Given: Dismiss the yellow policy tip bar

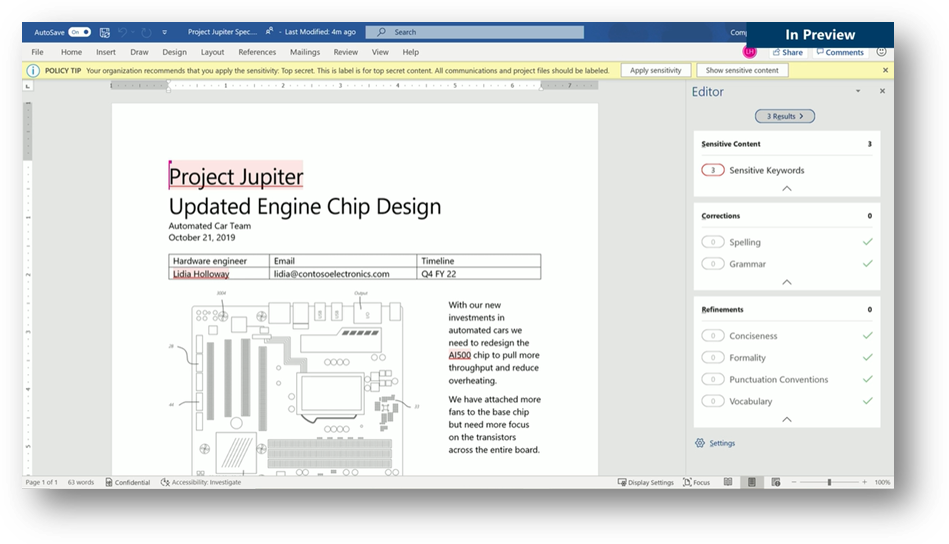Looking at the screenshot, I should pos(885,70).
